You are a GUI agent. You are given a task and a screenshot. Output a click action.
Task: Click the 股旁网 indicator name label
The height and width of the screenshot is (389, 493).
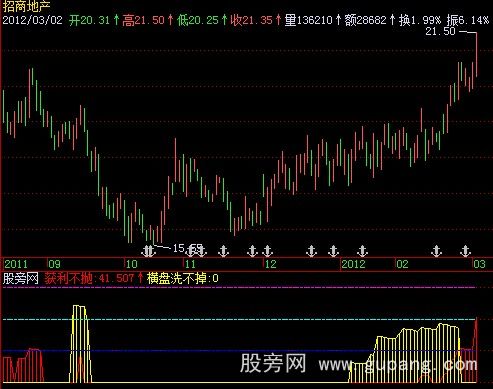[21, 278]
